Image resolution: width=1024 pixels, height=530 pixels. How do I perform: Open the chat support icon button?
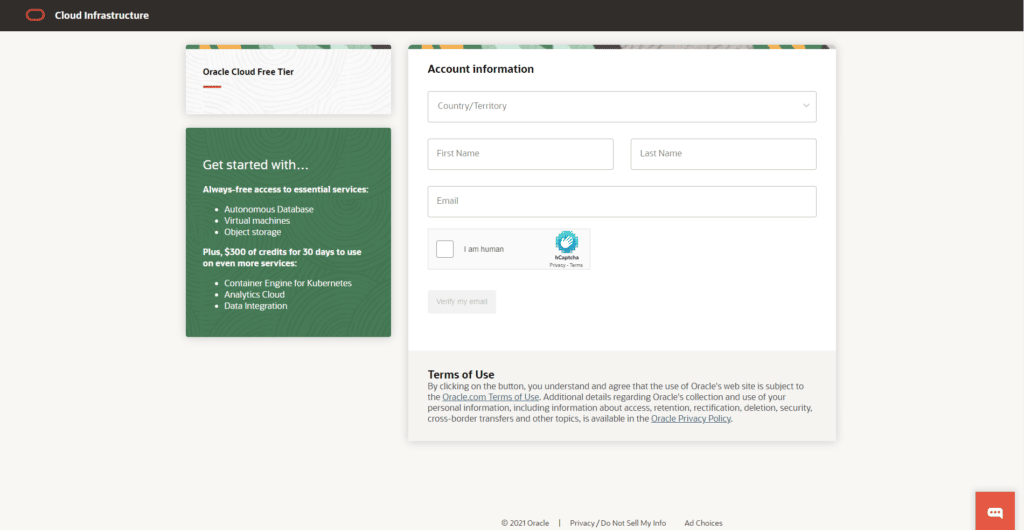[995, 512]
